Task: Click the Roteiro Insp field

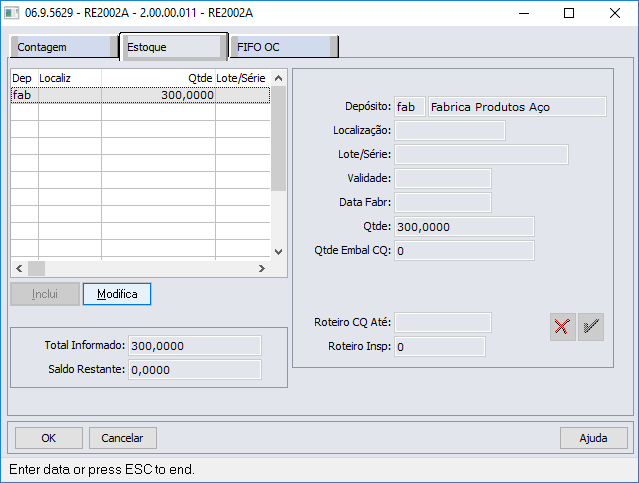Action: (x=440, y=346)
